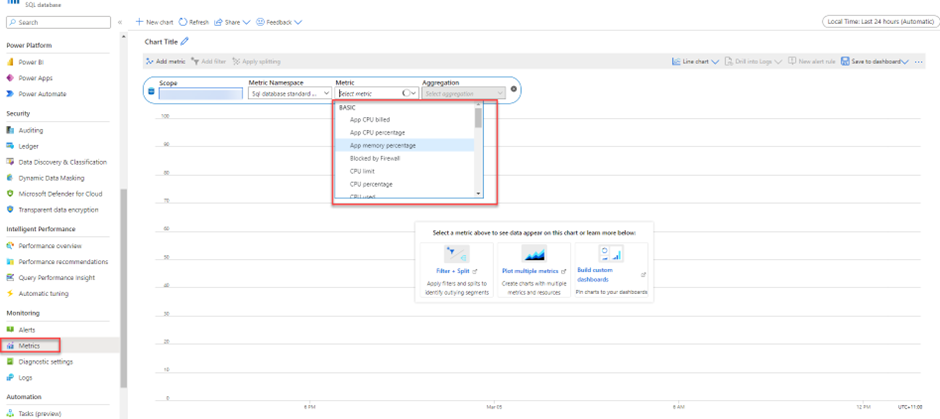Viewport: 940px width, 419px height.
Task: Click the Add metric button
Action: coord(165,62)
